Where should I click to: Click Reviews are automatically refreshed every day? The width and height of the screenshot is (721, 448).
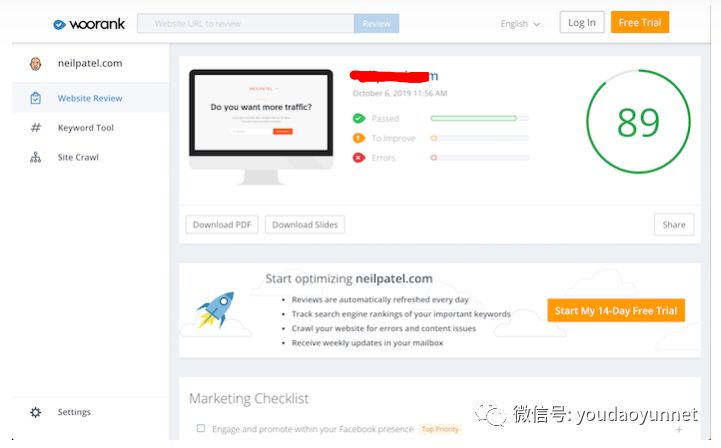click(x=380, y=300)
